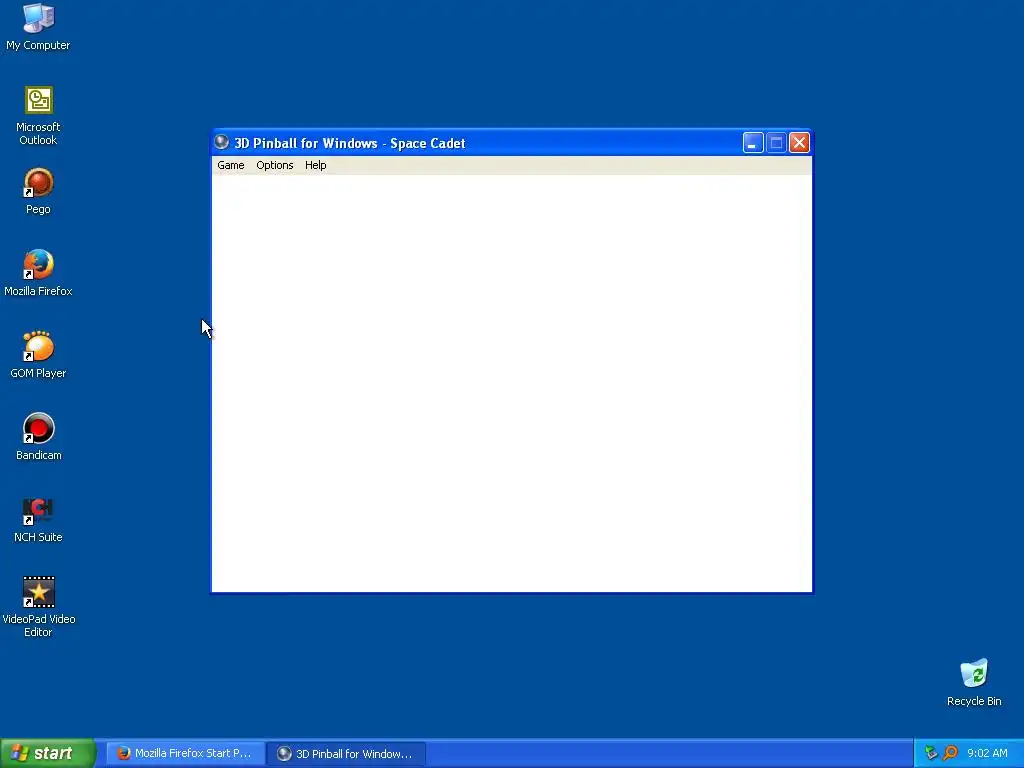Click the safely remove hardware tray icon

[x=931, y=753]
